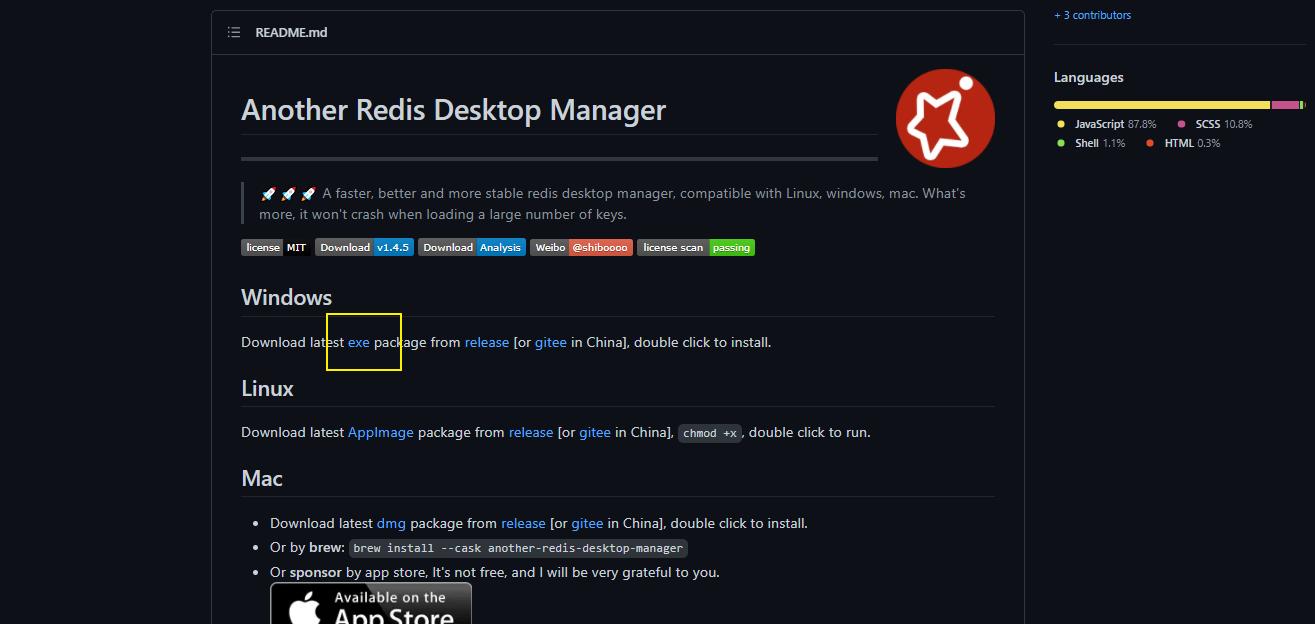Click the README.md file title
The width and height of the screenshot is (1315, 624).
[291, 32]
